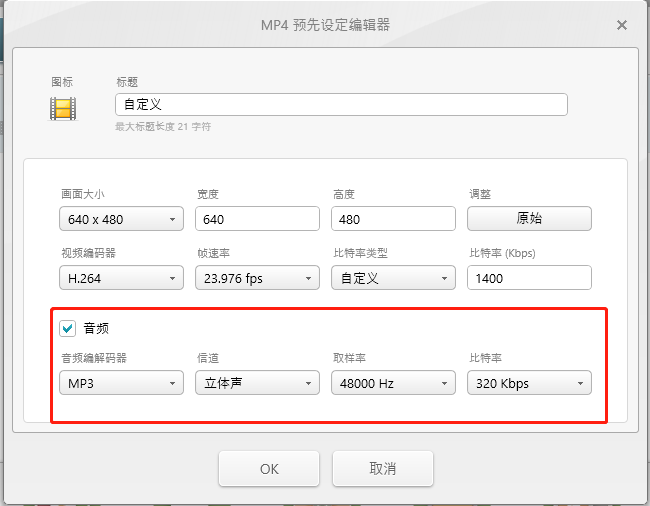
Task: Open the 取样率 48000 Hz dropdown
Action: 393,383
